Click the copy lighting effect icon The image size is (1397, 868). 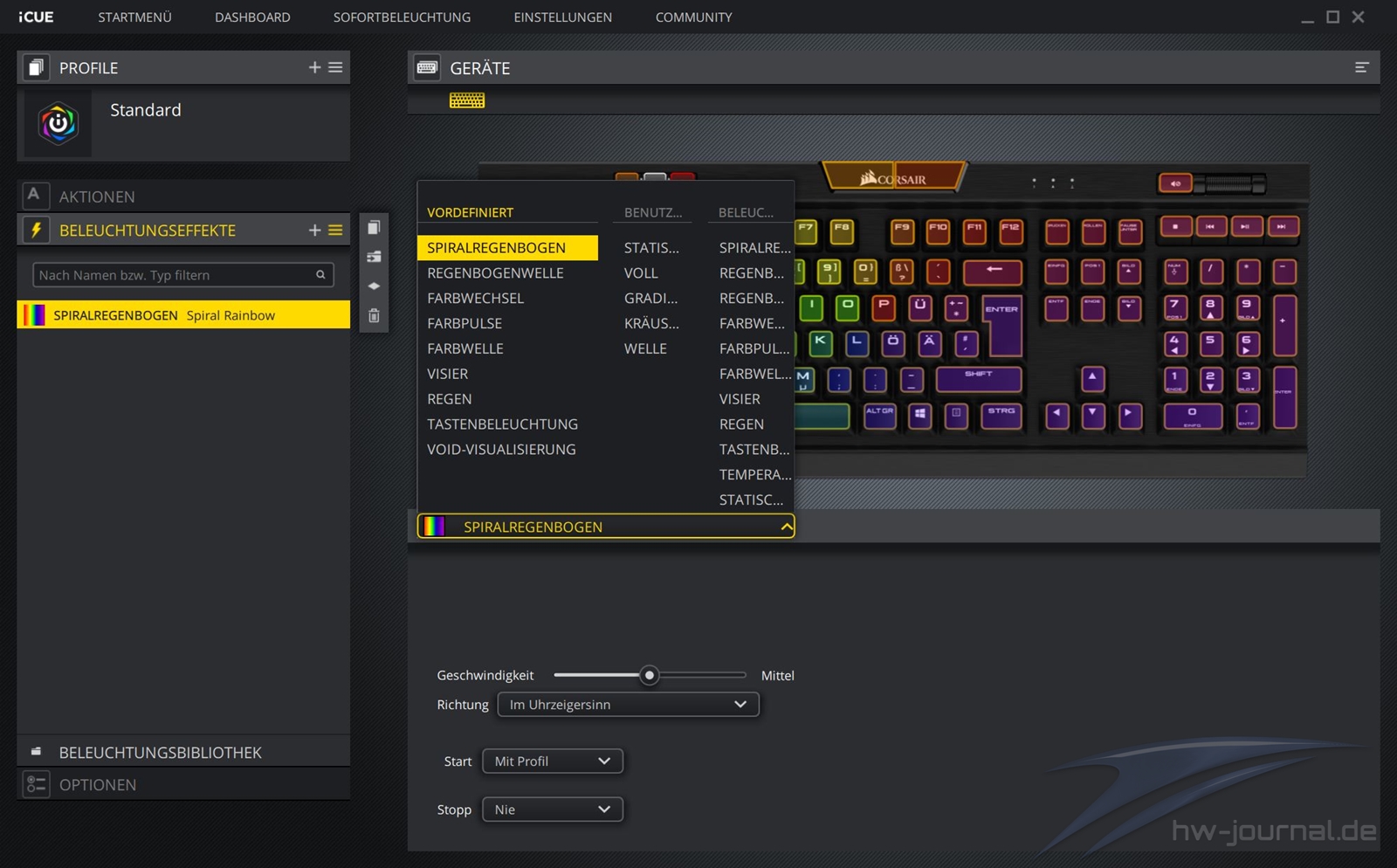pyautogui.click(x=374, y=227)
